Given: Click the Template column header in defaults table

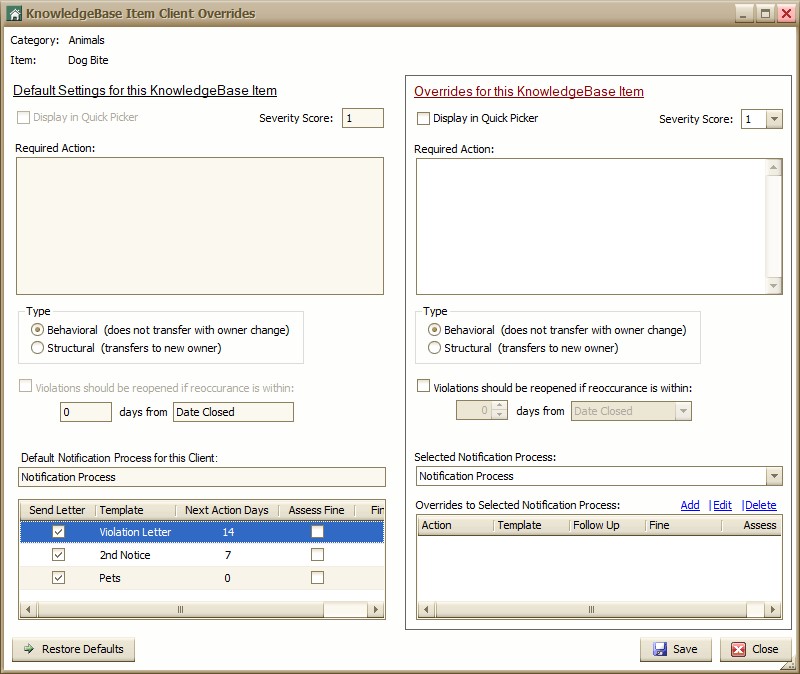Looking at the screenshot, I should tap(136, 510).
